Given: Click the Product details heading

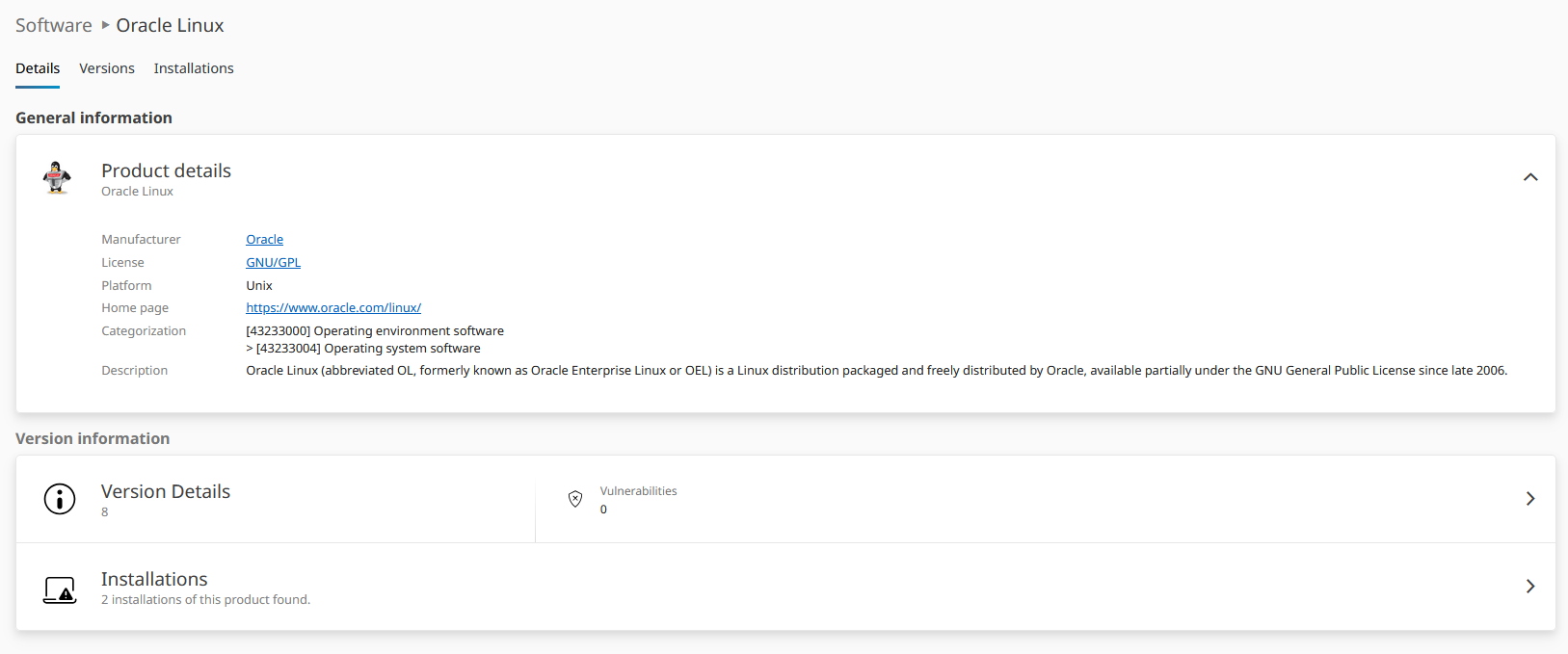Looking at the screenshot, I should 166,170.
